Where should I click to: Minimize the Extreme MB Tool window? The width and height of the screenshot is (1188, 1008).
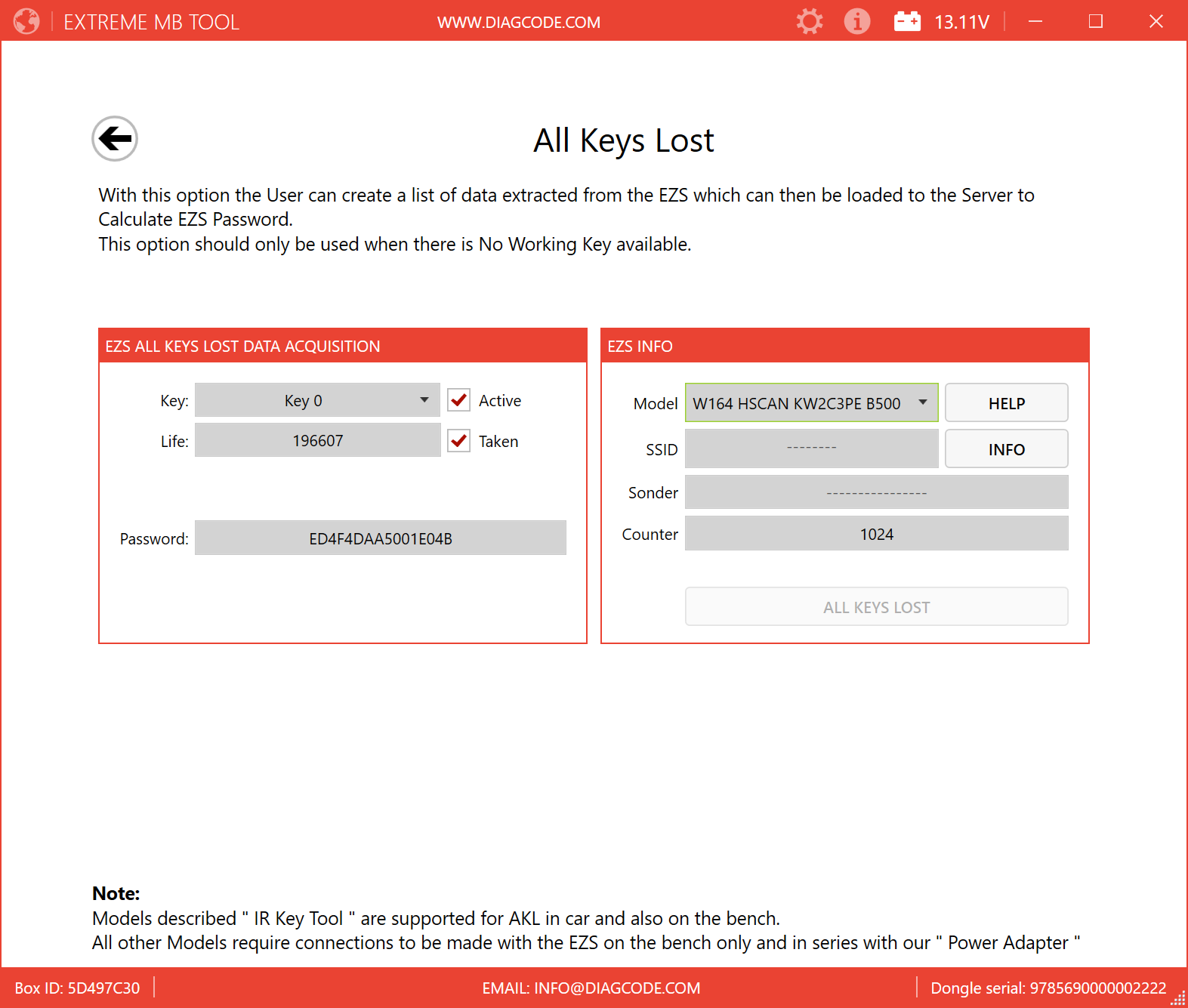pyautogui.click(x=1035, y=21)
